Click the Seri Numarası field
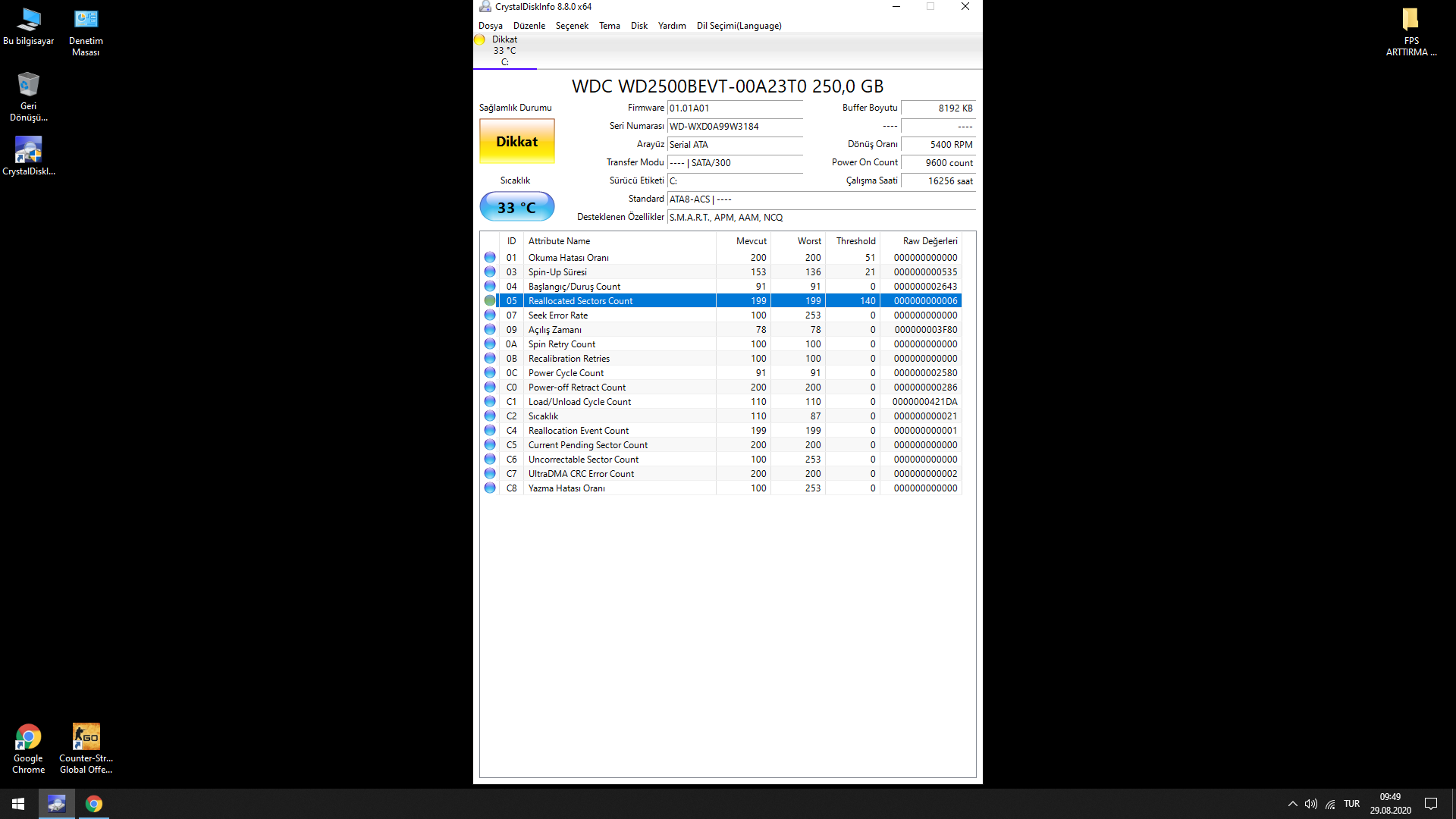Screen dimensions: 1456x819 point(734,127)
